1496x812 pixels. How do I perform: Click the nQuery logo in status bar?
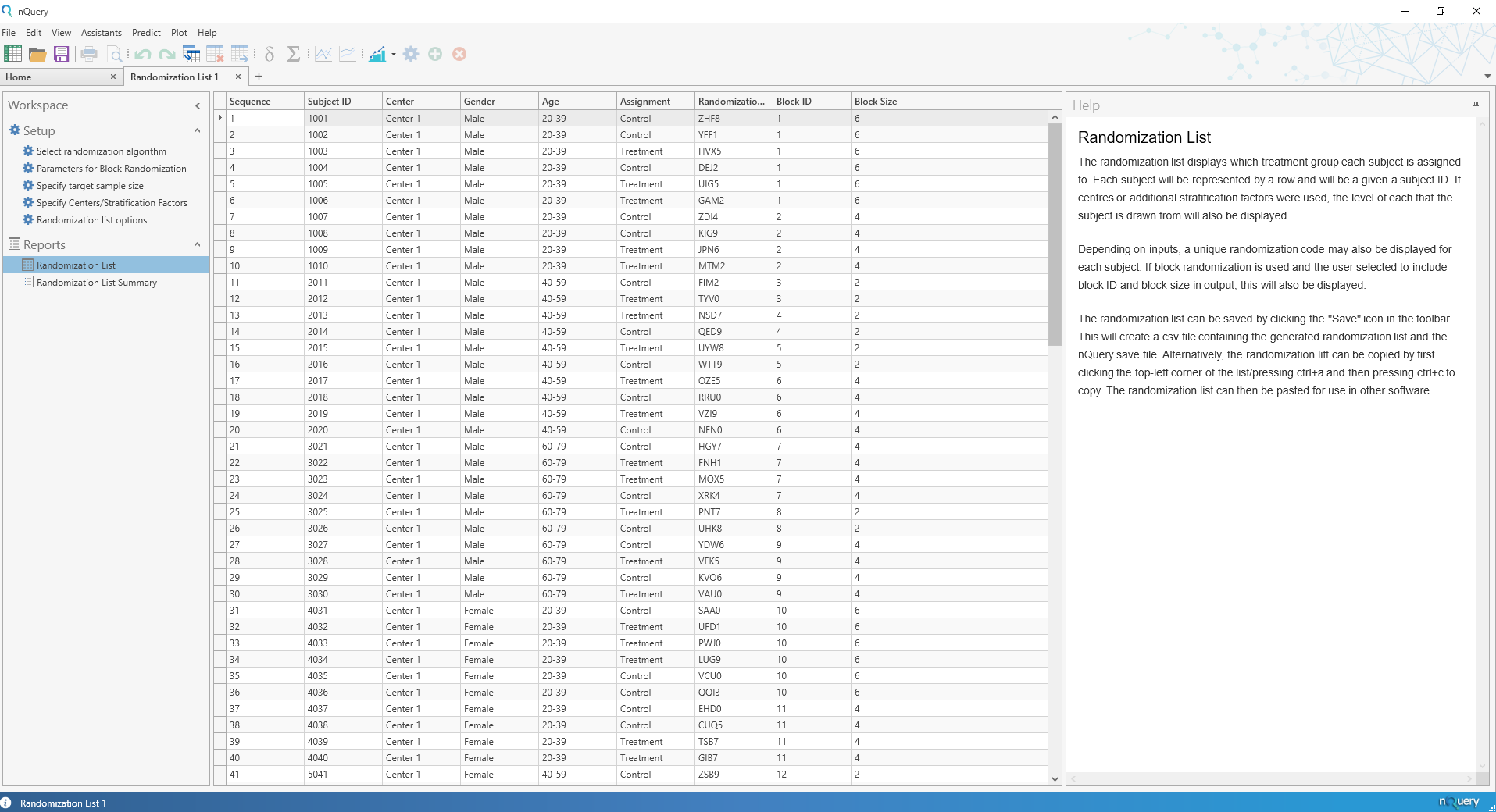point(1459,802)
